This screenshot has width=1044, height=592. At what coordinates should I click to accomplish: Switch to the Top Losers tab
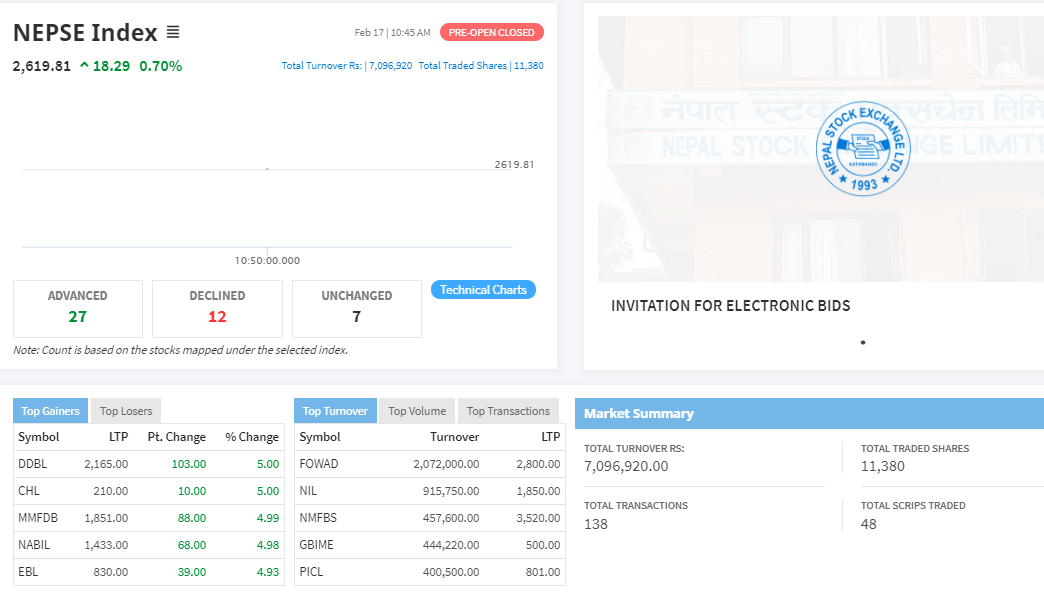pos(126,411)
